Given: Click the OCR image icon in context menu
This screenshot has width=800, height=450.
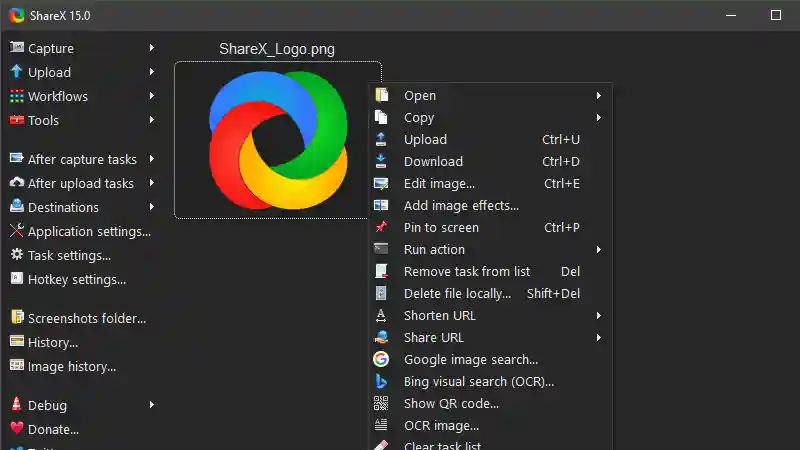Looking at the screenshot, I should (381, 424).
